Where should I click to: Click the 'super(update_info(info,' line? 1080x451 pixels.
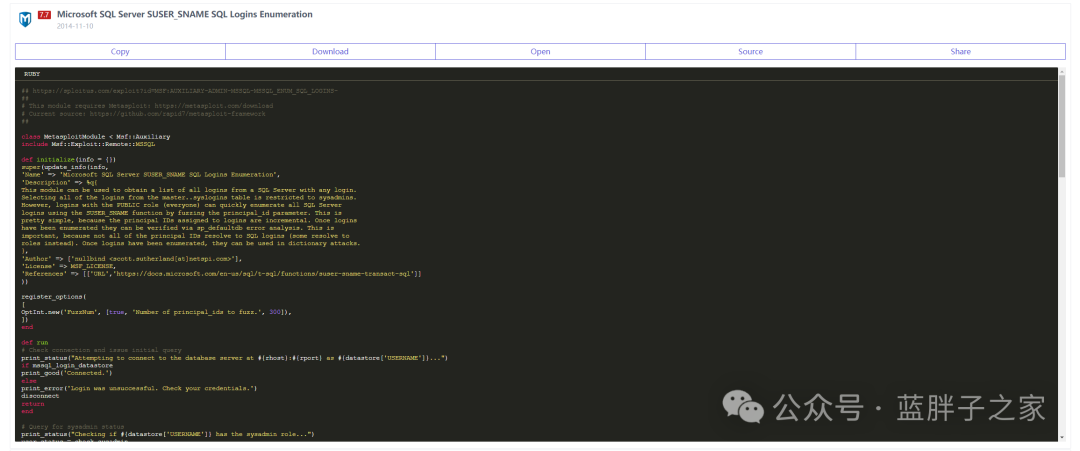(x=65, y=167)
